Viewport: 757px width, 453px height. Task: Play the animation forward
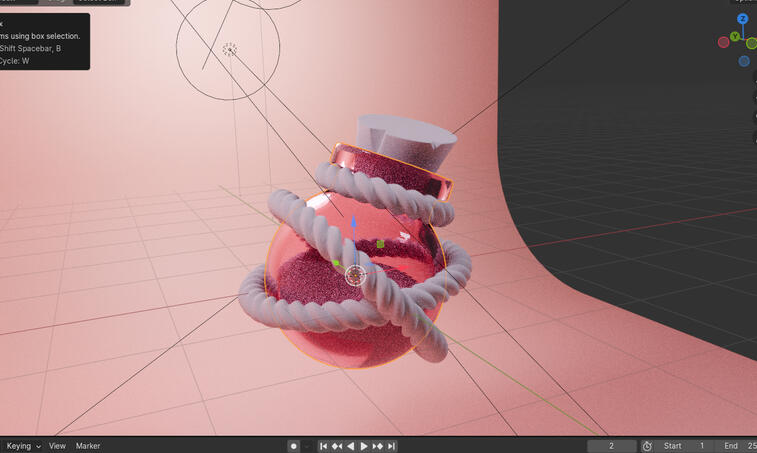pos(364,446)
